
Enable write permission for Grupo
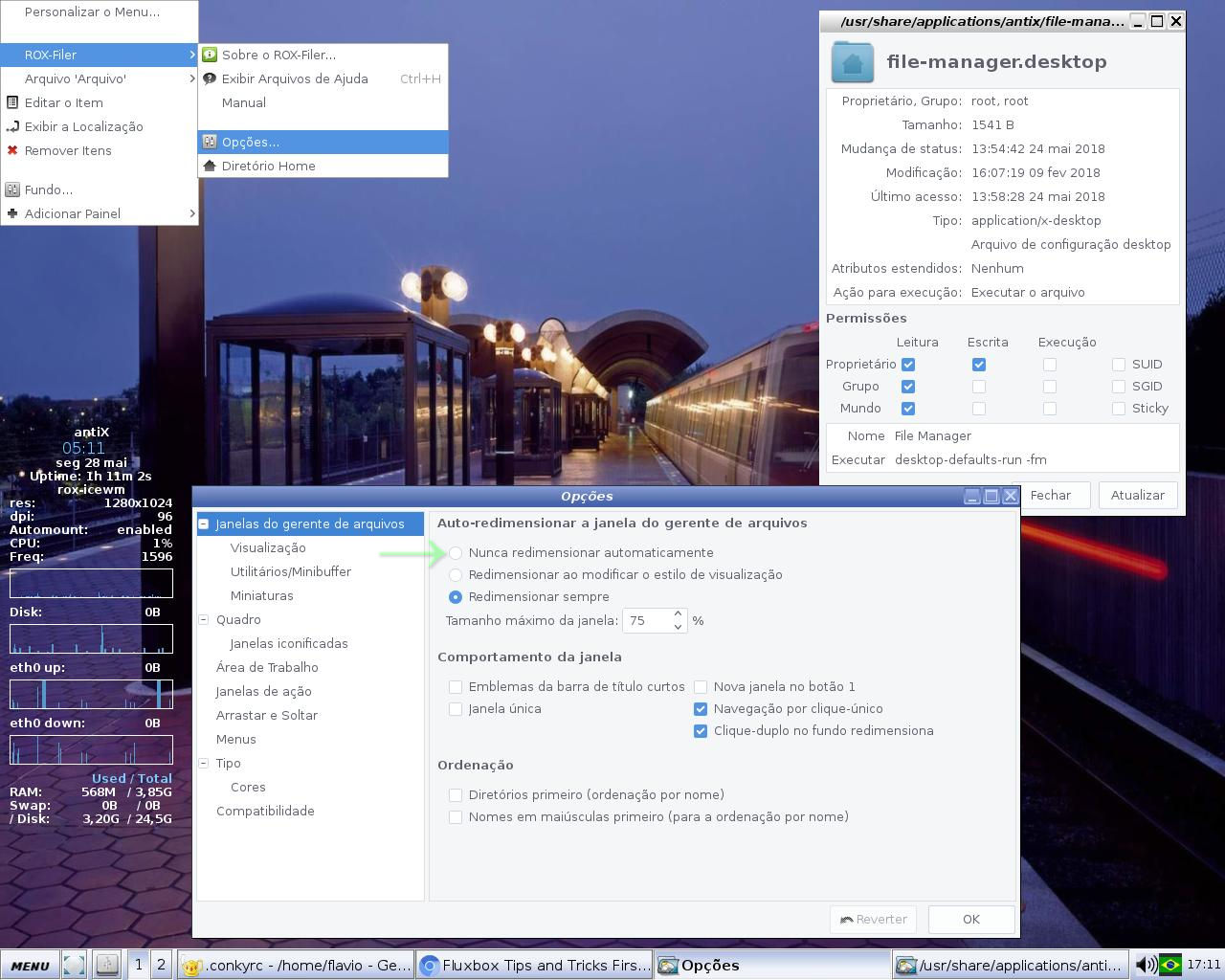click(979, 386)
